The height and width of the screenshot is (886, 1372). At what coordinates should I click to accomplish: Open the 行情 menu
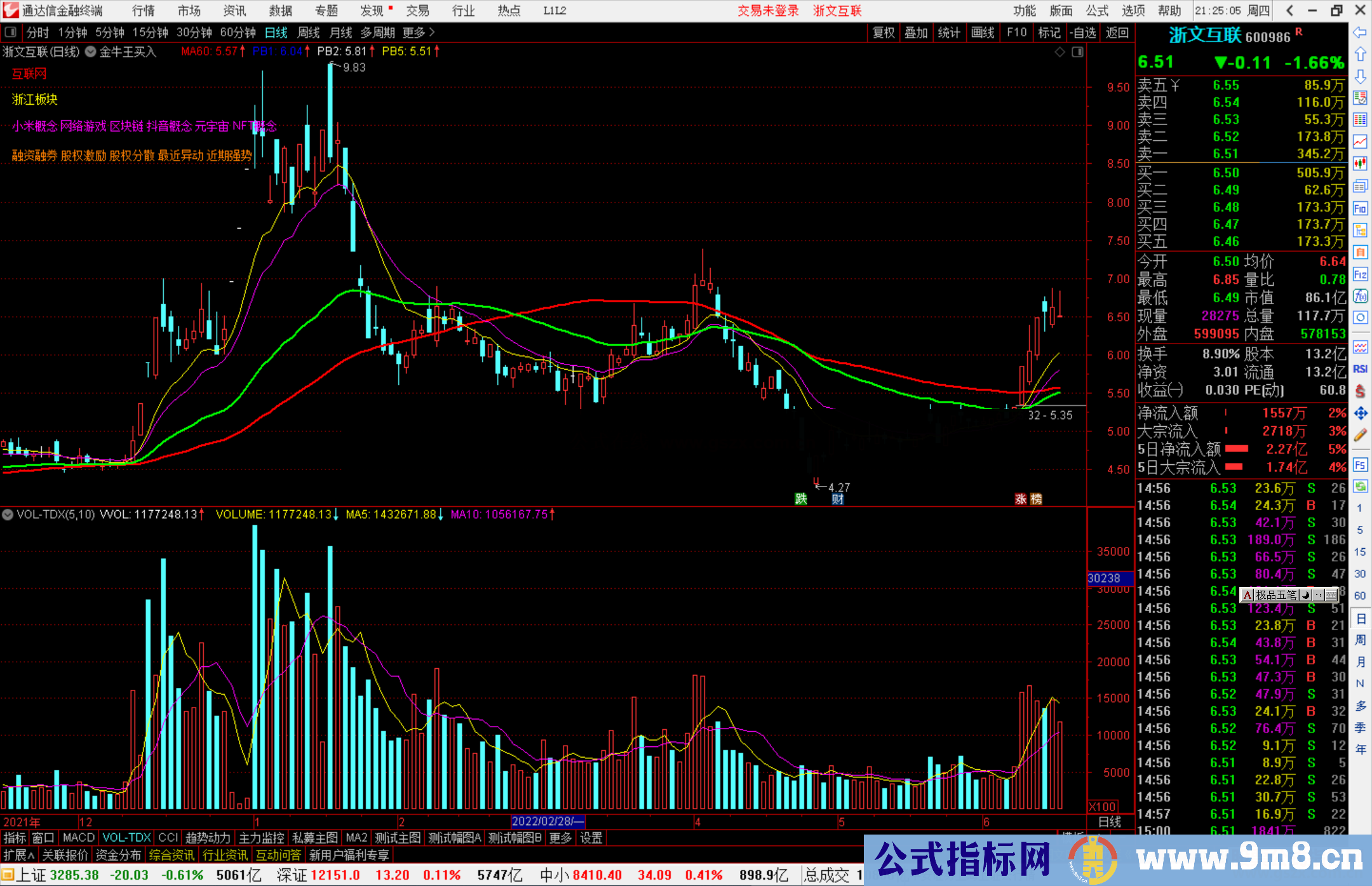click(144, 11)
